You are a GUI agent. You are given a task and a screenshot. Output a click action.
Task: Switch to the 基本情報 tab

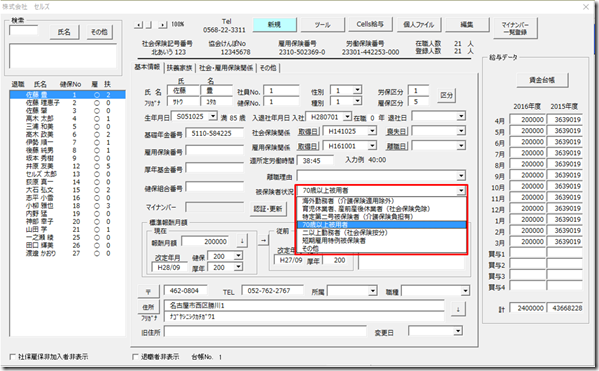click(147, 67)
